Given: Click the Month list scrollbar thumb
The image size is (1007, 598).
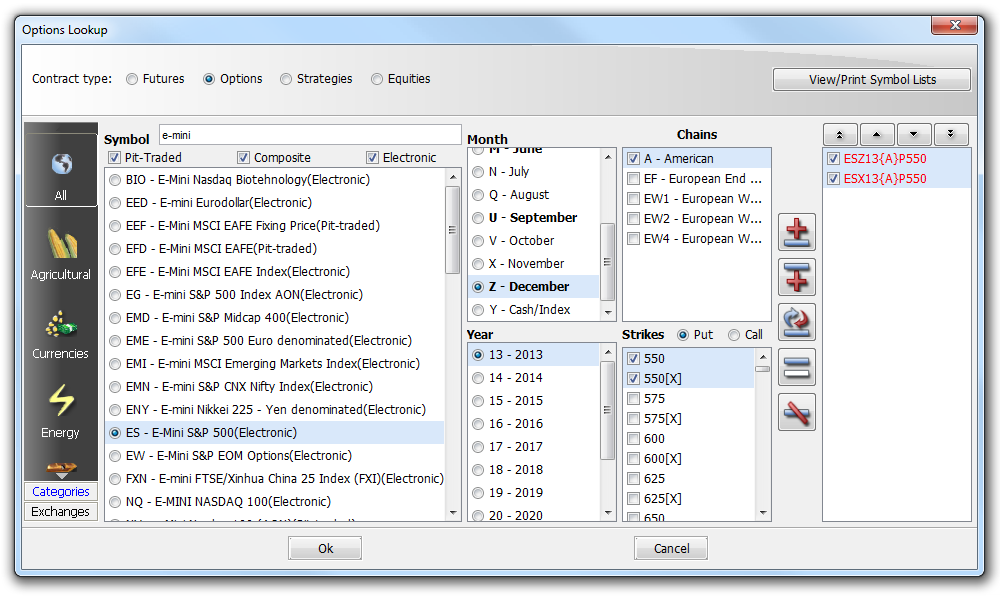Looking at the screenshot, I should (x=608, y=262).
